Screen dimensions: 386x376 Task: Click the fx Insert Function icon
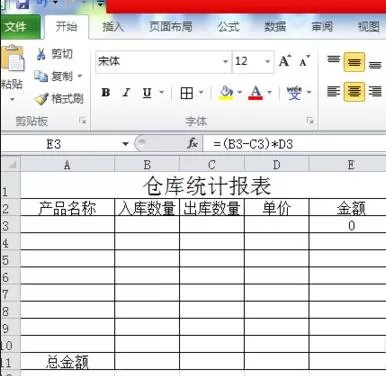pos(193,144)
